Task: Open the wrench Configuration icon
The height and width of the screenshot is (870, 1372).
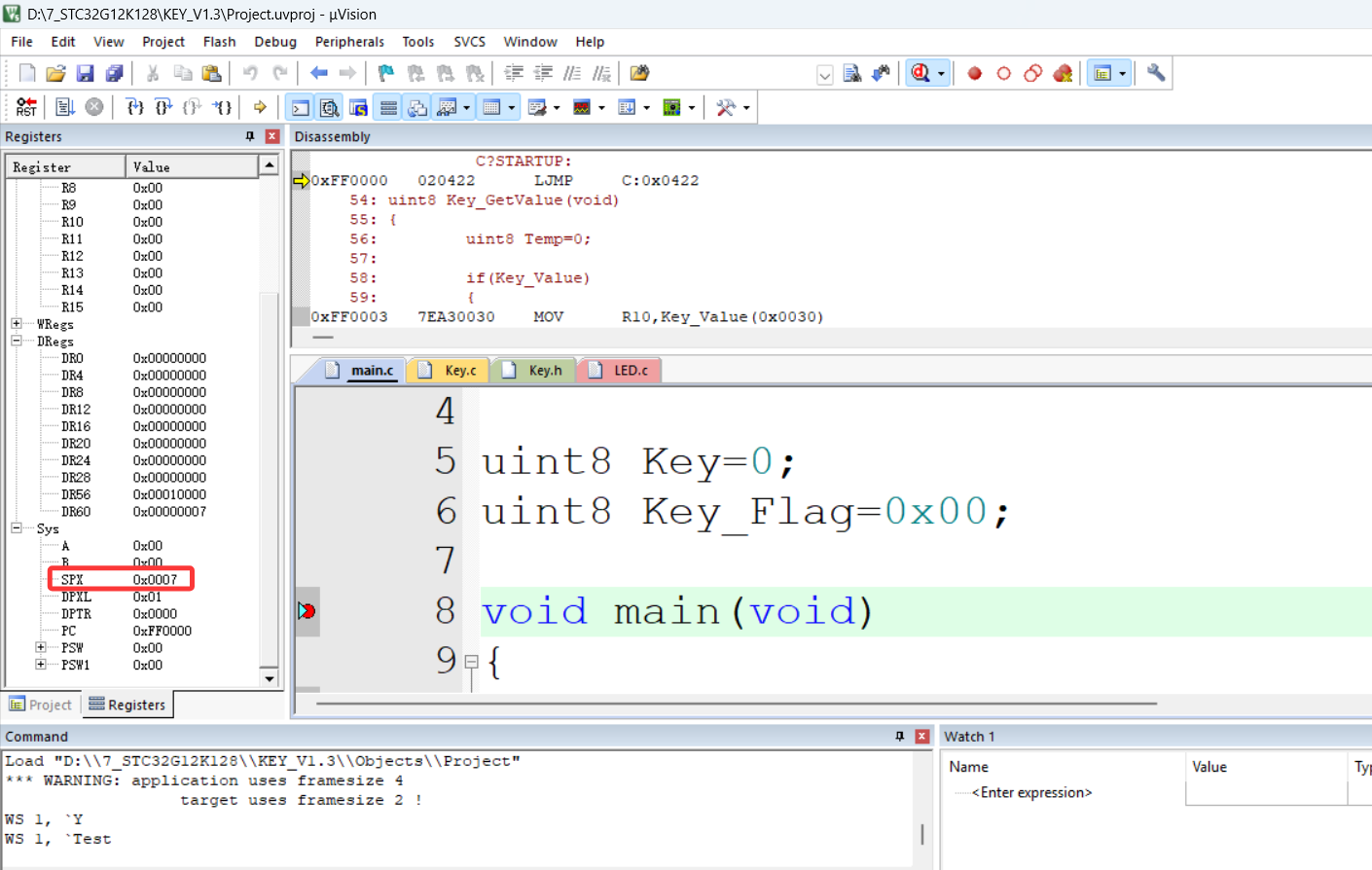Action: point(1156,73)
